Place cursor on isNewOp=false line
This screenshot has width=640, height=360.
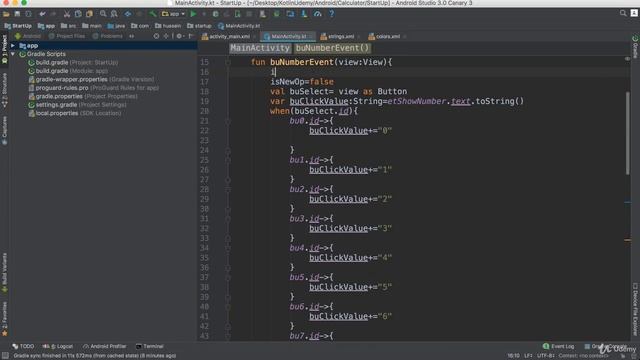pyautogui.click(x=302, y=82)
